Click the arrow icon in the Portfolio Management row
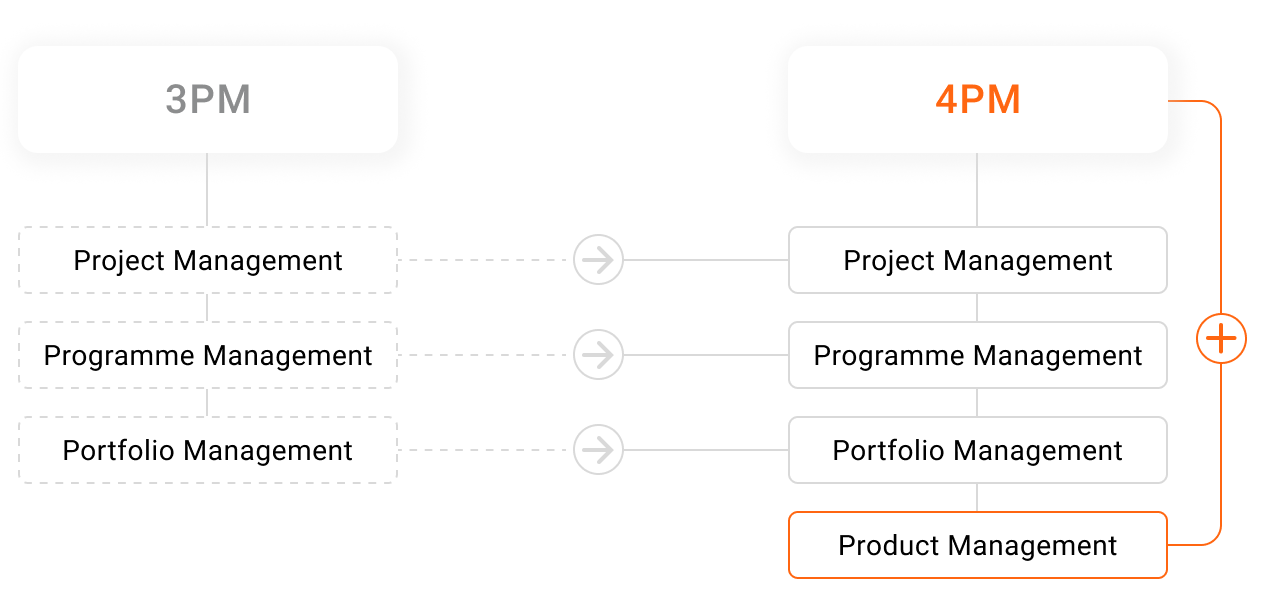Image resolution: width=1263 pixels, height=612 pixels. (x=598, y=450)
